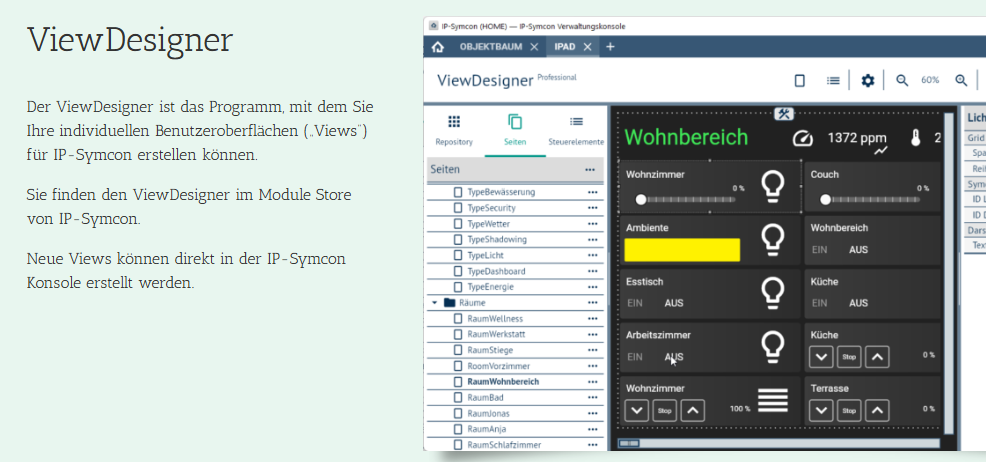The width and height of the screenshot is (986, 462).
Task: Close the IPAD tab
Action: (x=588, y=47)
